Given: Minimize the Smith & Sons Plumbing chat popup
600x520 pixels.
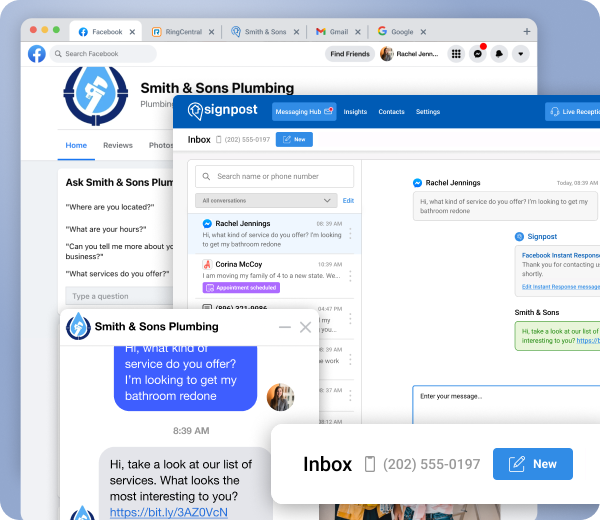Looking at the screenshot, I should pos(285,327).
